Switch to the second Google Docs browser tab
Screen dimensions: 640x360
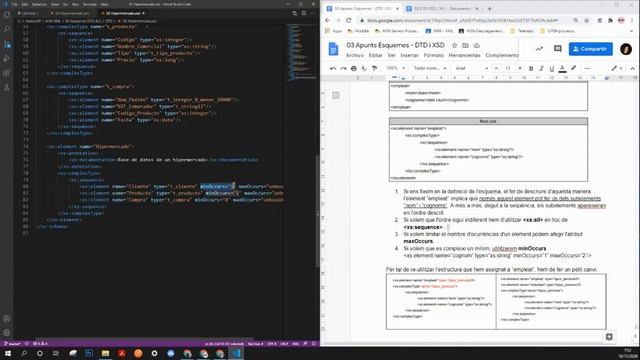tap(442, 8)
